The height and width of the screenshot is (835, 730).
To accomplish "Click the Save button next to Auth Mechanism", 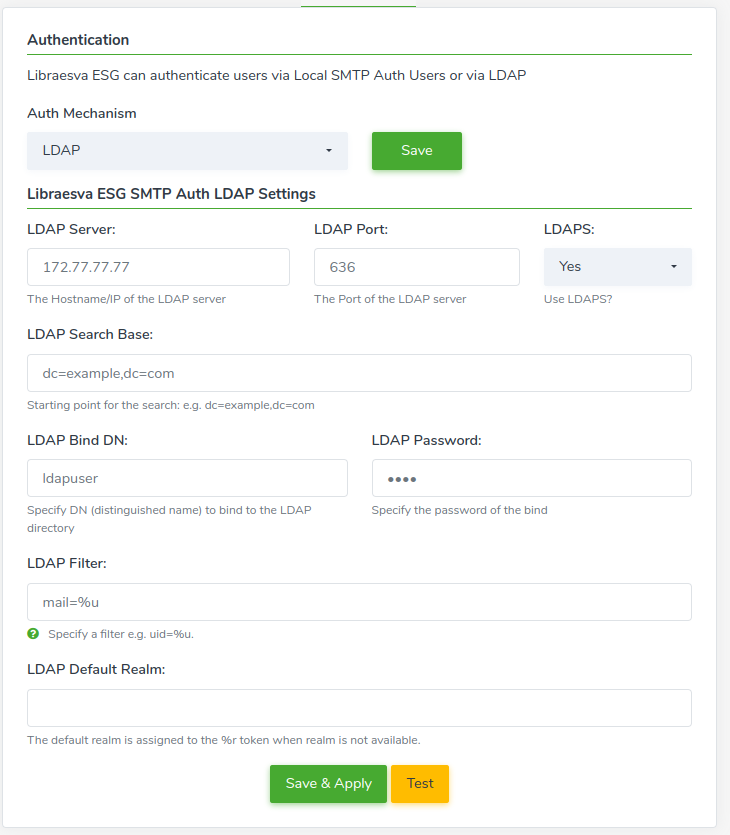I will (x=416, y=151).
